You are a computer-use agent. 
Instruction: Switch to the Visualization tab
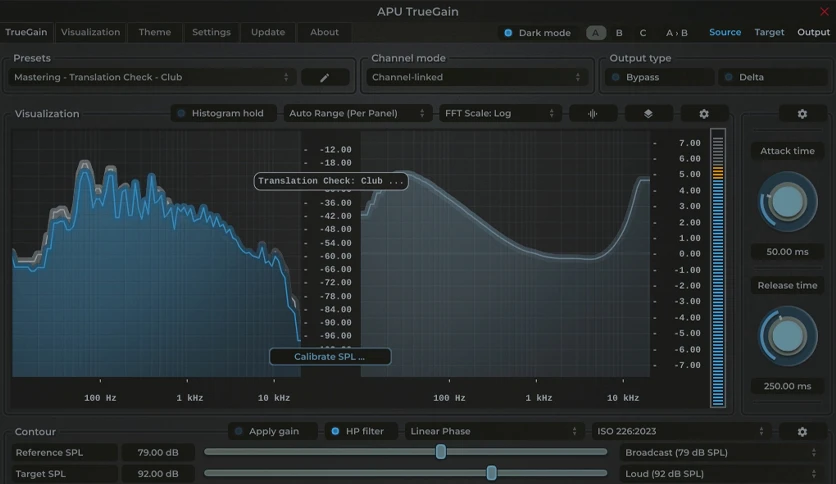point(91,32)
